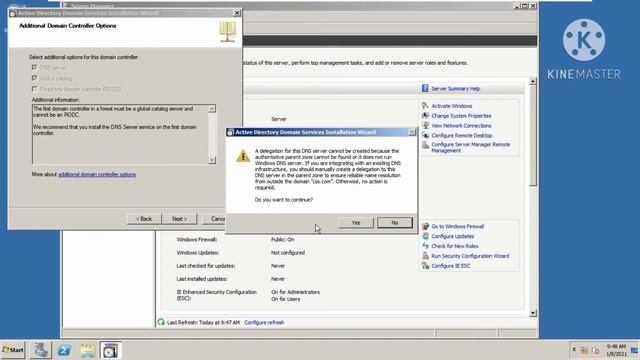Open the Activate Windows link
Viewport: 640px width, 360px height.
pos(451,106)
